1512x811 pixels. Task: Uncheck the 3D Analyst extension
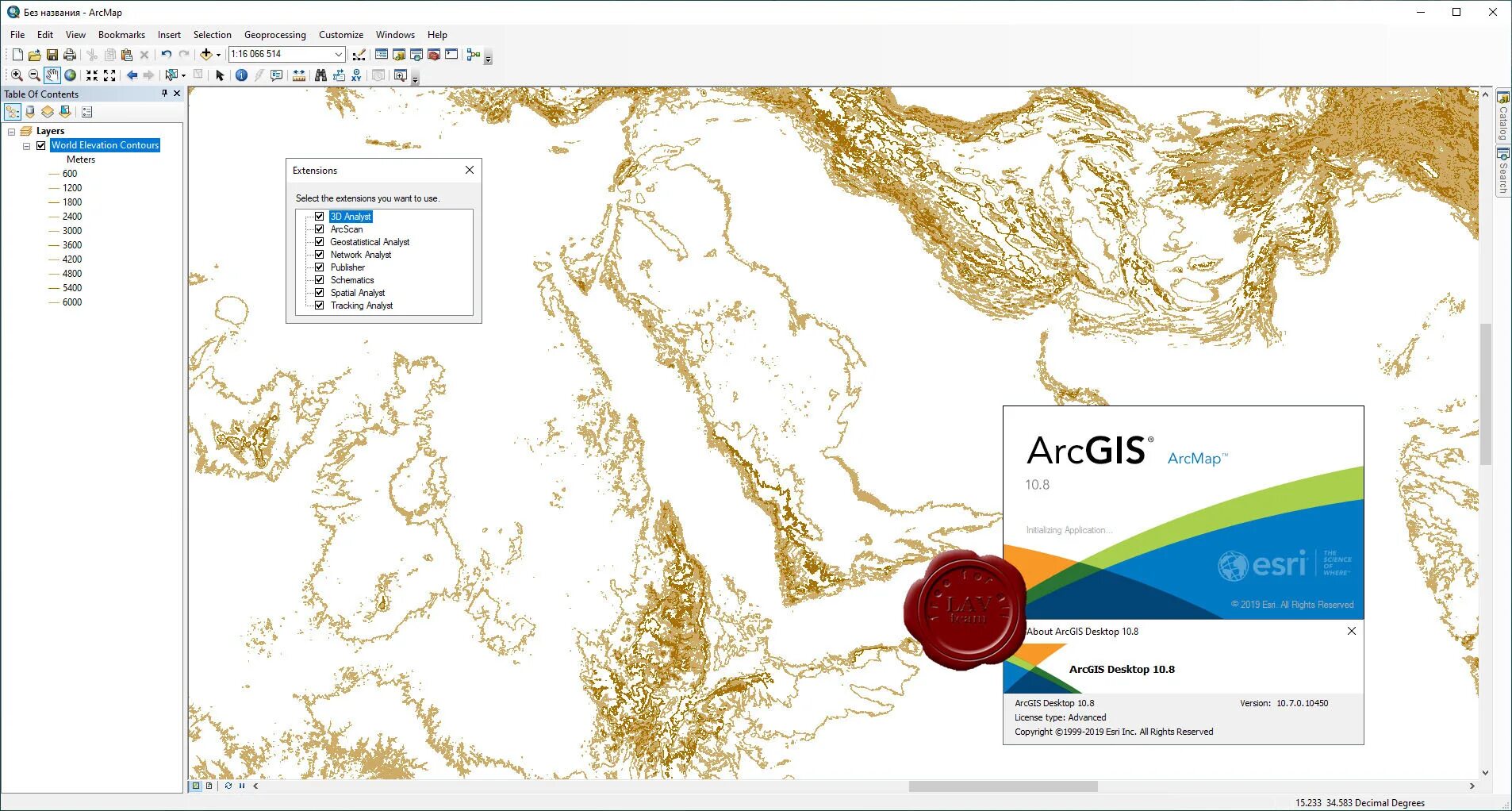pyautogui.click(x=320, y=217)
